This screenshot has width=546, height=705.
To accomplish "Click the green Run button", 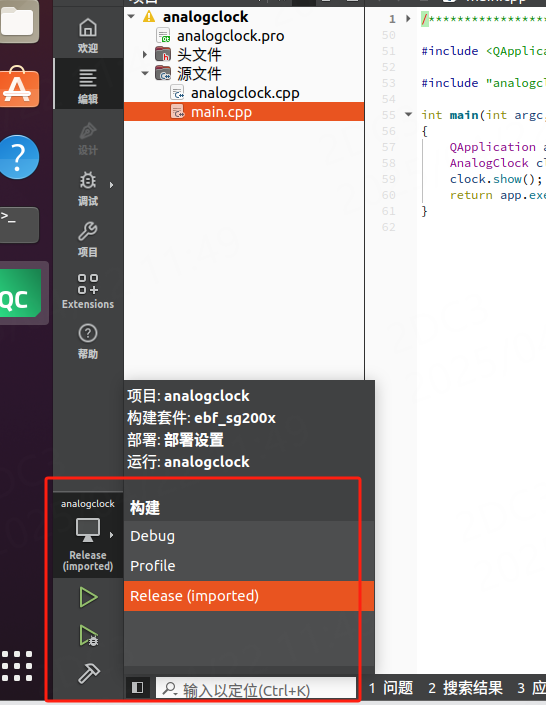I will pyautogui.click(x=88, y=597).
